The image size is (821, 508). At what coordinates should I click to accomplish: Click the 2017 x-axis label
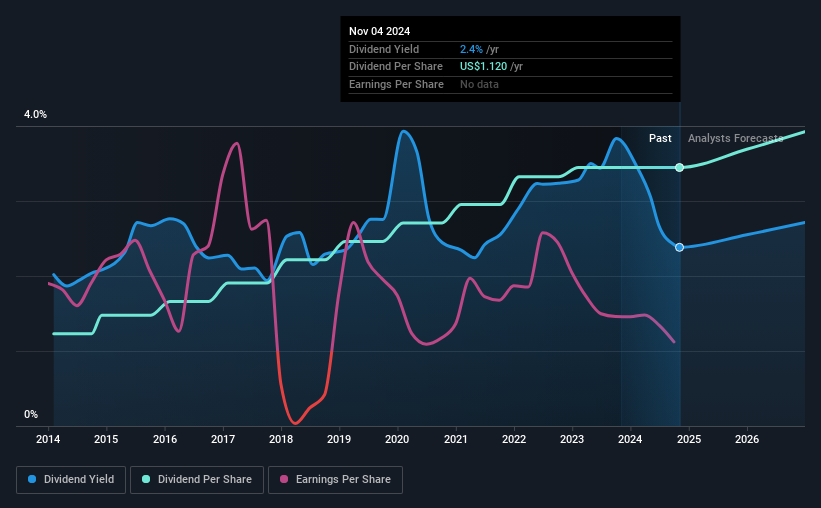223,439
